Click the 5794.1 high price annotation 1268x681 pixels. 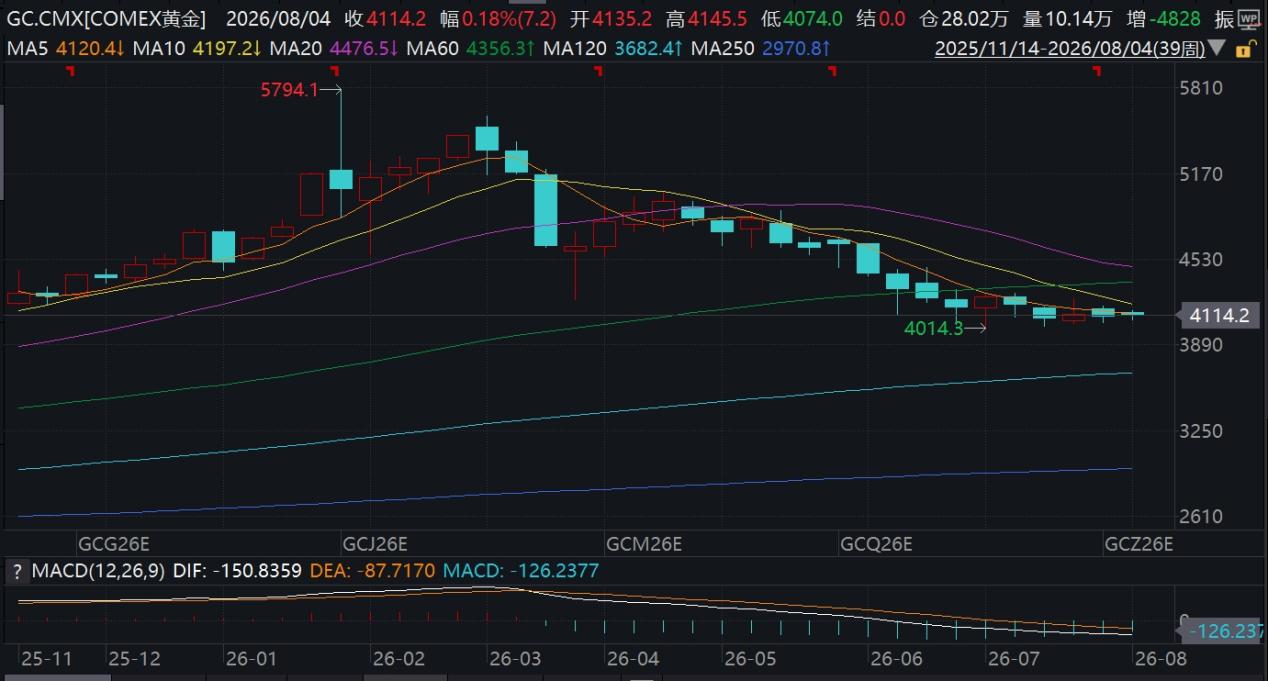point(289,90)
